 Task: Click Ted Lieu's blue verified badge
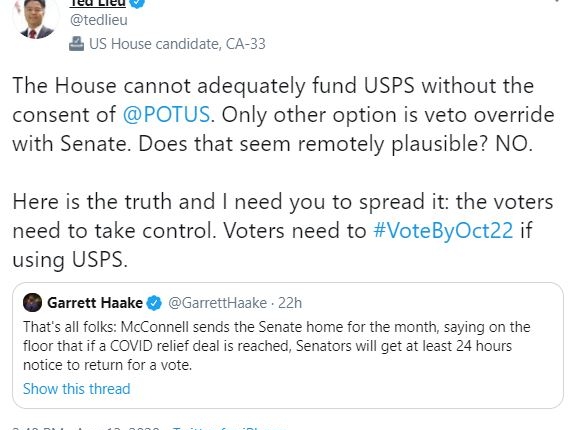pyautogui.click(x=138, y=3)
